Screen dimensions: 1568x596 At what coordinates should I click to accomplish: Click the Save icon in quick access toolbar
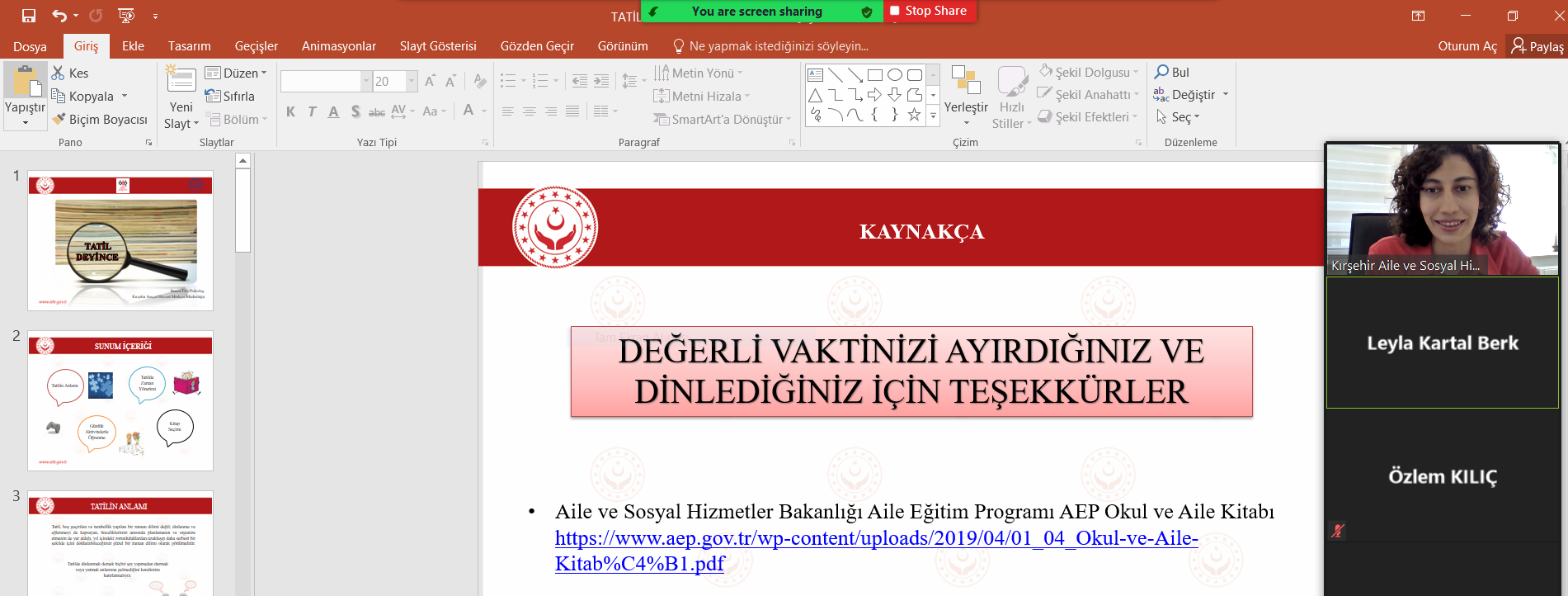pos(29,15)
